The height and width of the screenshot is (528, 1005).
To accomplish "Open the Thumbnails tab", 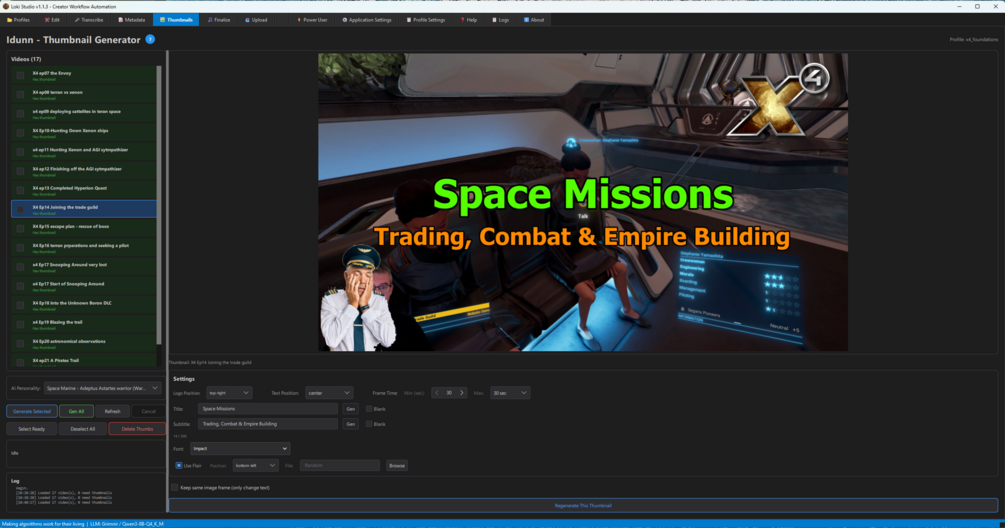I will [176, 20].
